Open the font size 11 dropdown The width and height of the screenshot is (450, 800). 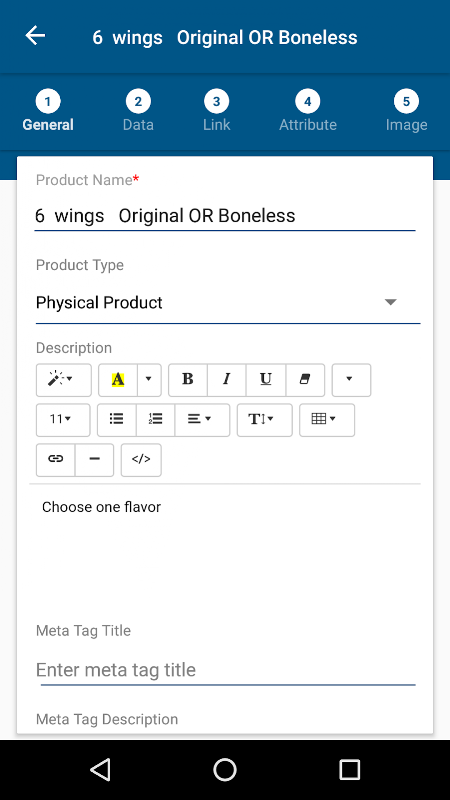pos(63,420)
